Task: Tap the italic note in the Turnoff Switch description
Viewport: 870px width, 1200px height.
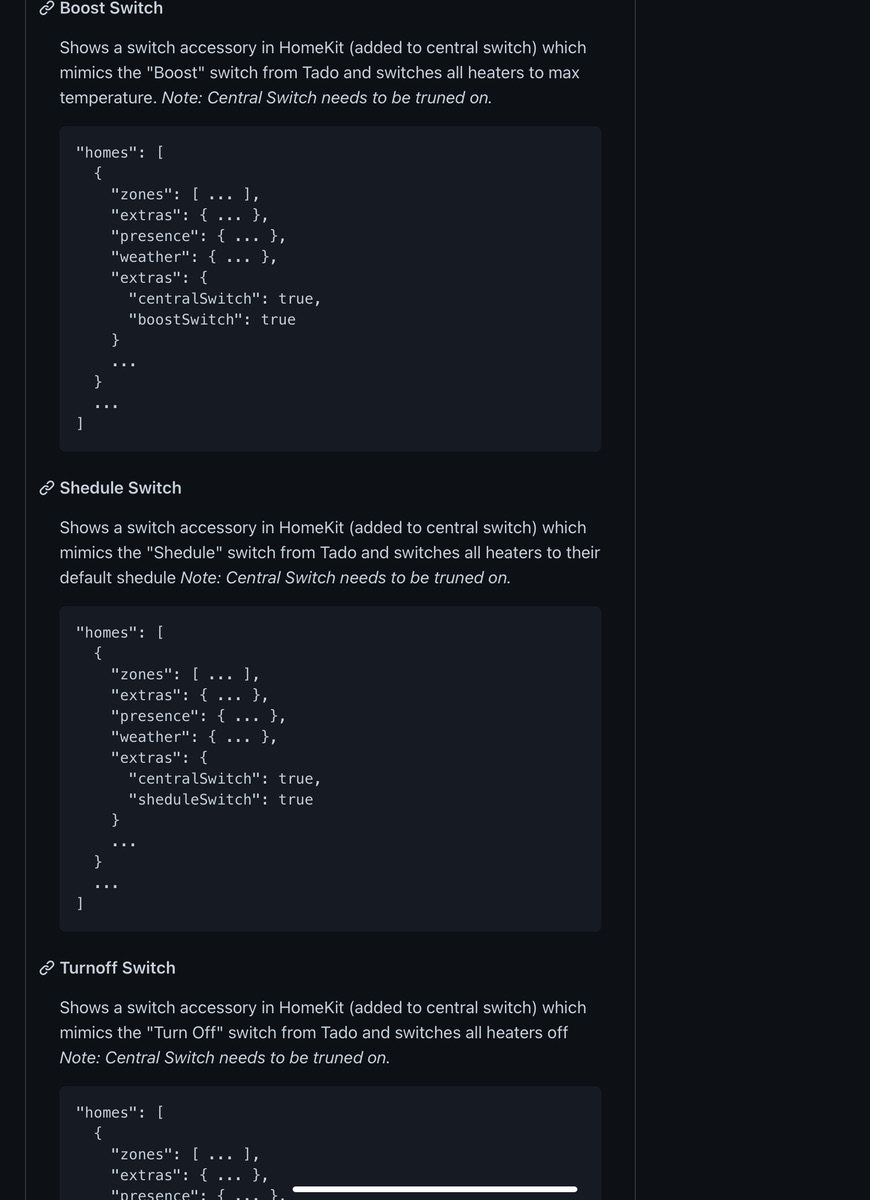Action: click(225, 1058)
